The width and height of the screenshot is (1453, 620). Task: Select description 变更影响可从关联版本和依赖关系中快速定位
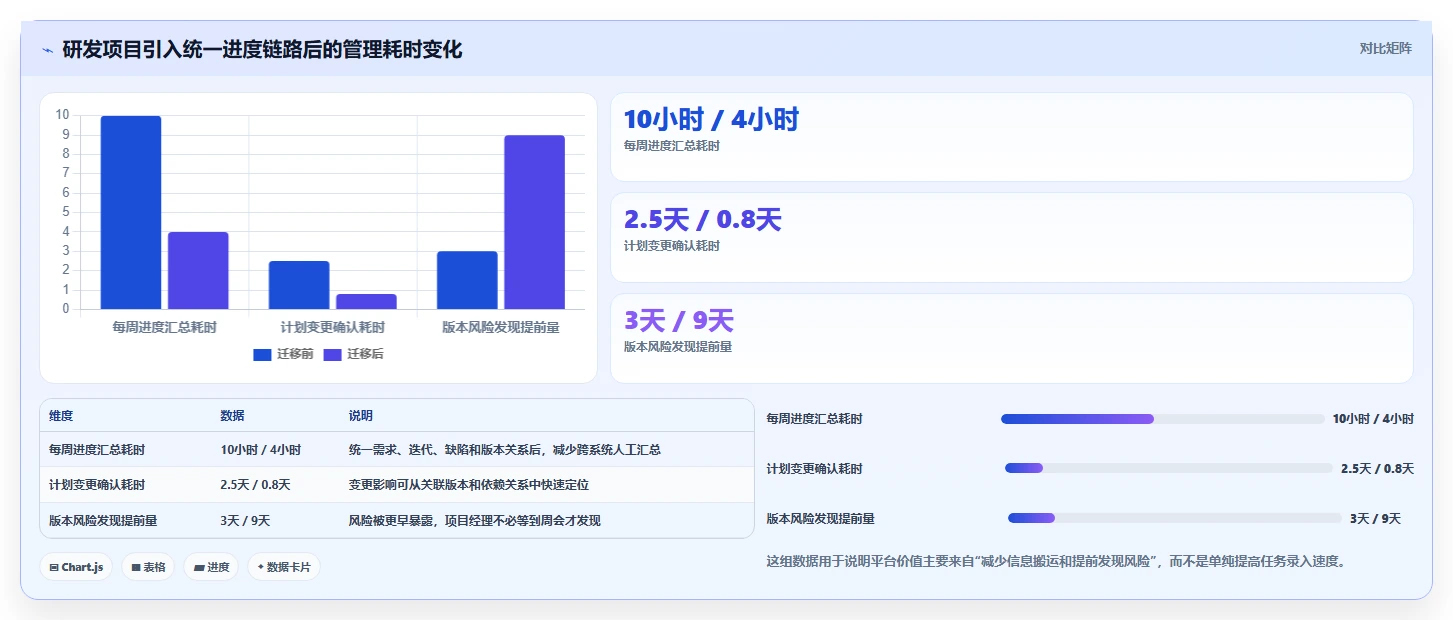(469, 485)
